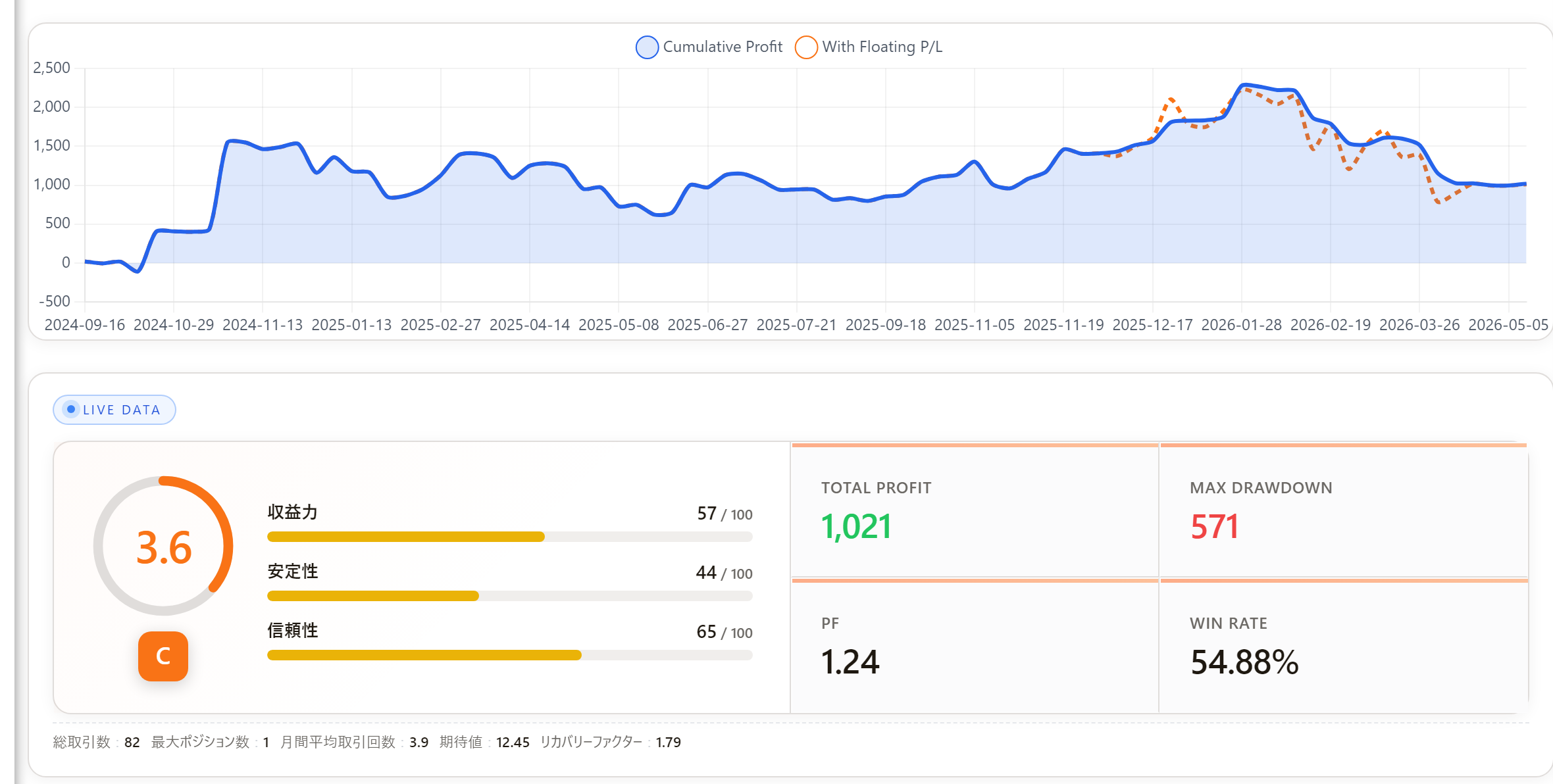
Task: Click the 57 / 100 score value
Action: pyautogui.click(x=725, y=514)
